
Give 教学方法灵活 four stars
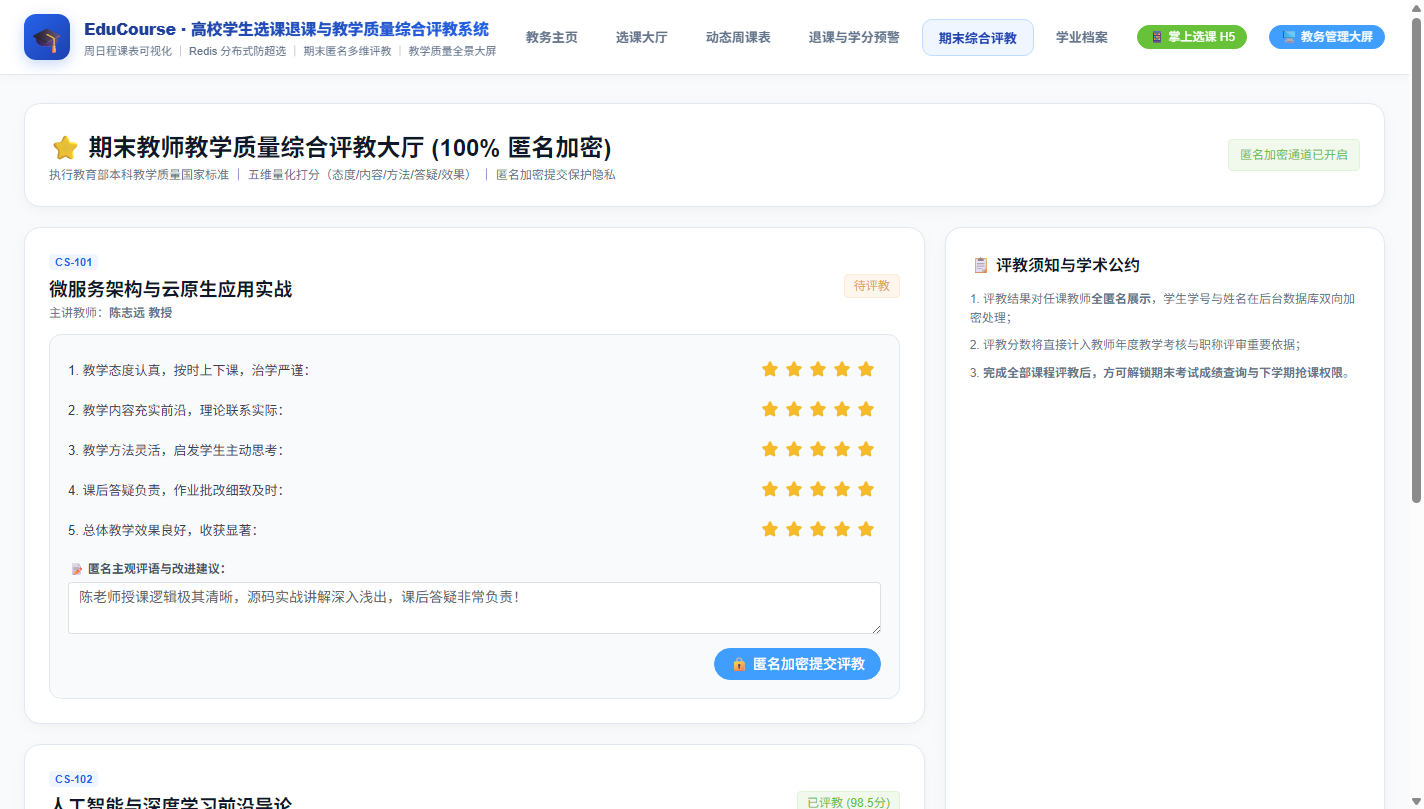point(842,449)
